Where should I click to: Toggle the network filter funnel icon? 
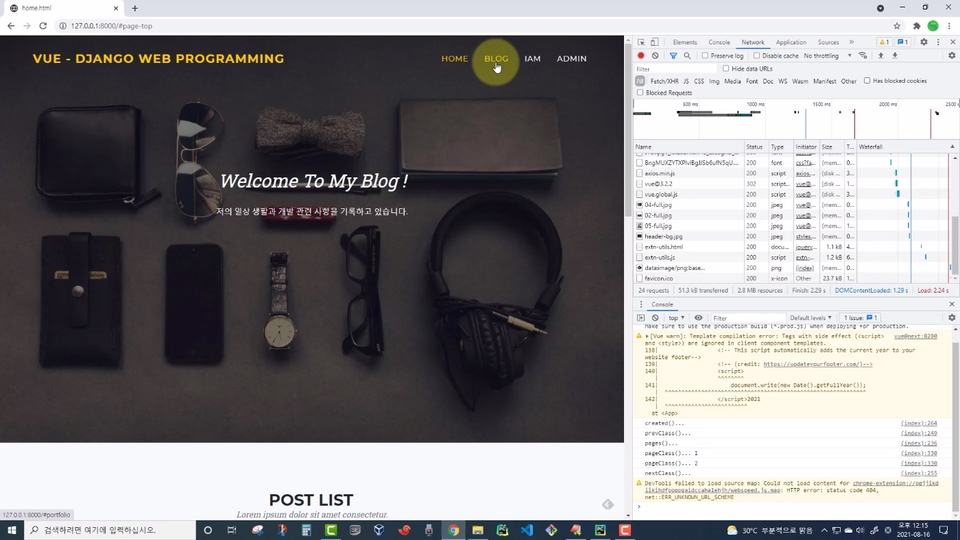[x=673, y=56]
